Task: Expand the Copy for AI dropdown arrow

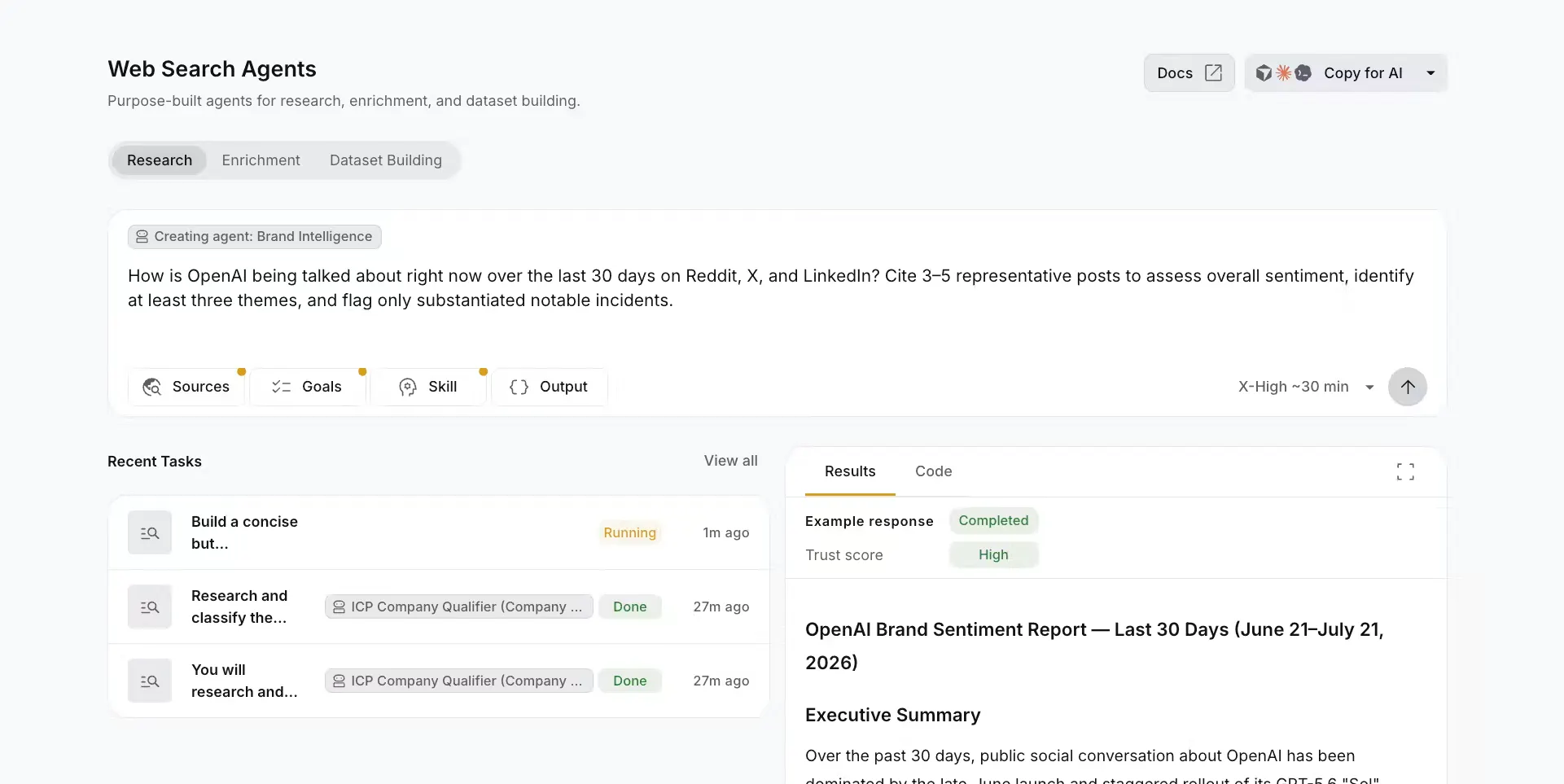Action: tap(1430, 73)
